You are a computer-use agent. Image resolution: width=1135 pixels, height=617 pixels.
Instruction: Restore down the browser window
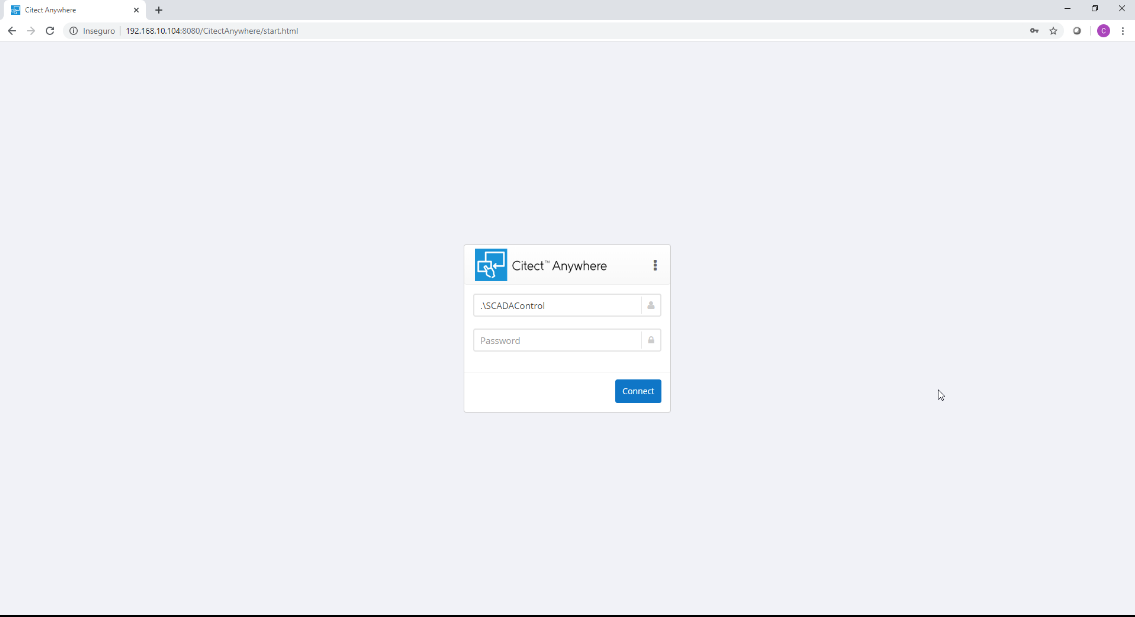pyautogui.click(x=1094, y=9)
